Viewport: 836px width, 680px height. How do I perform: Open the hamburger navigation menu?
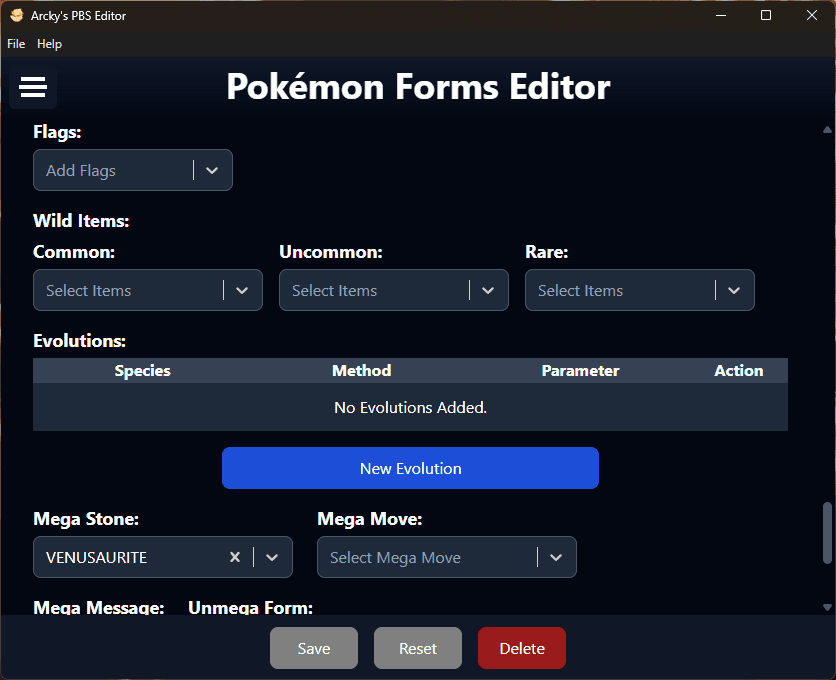33,88
